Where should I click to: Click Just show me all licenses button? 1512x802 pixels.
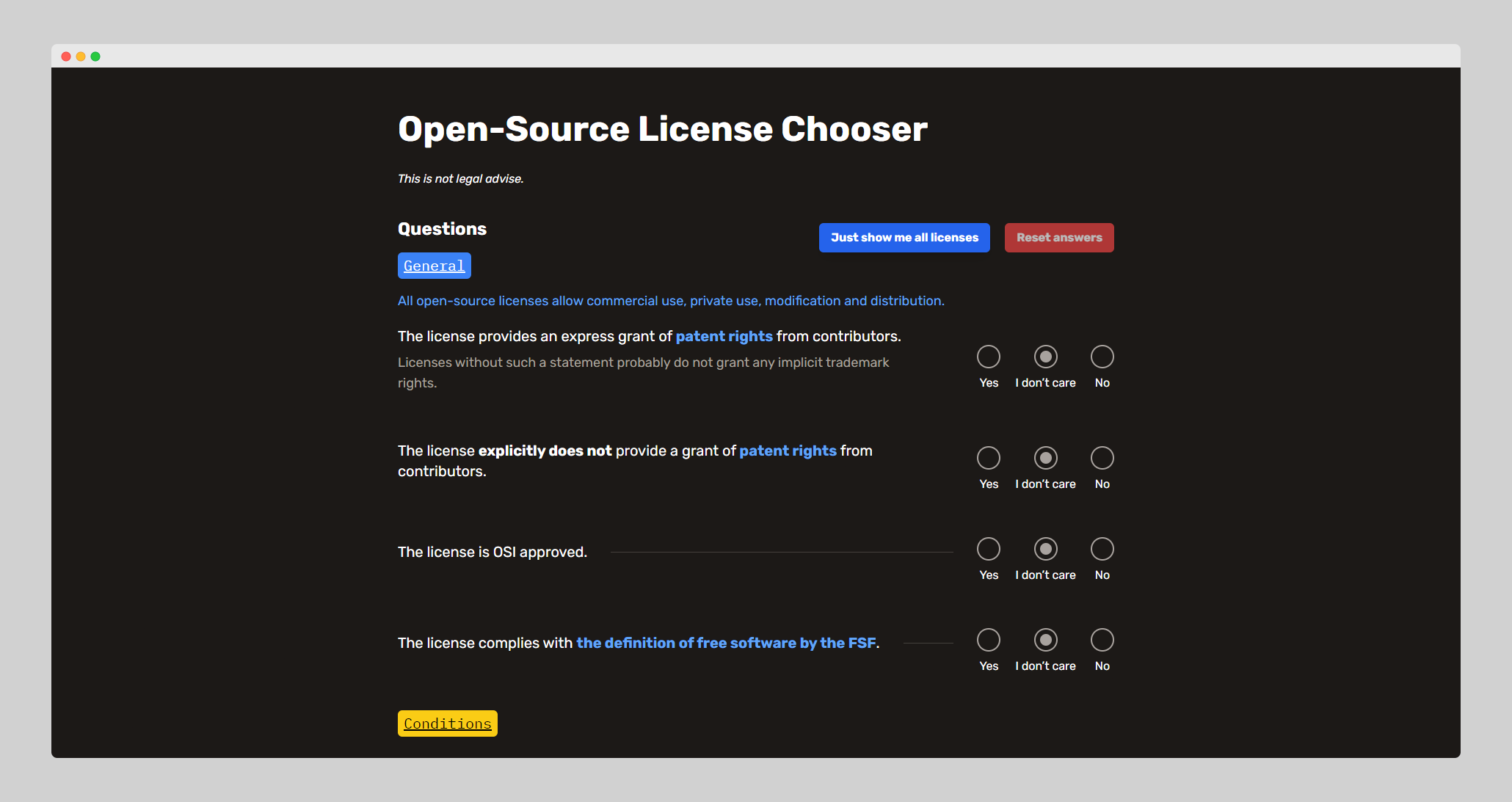point(904,238)
